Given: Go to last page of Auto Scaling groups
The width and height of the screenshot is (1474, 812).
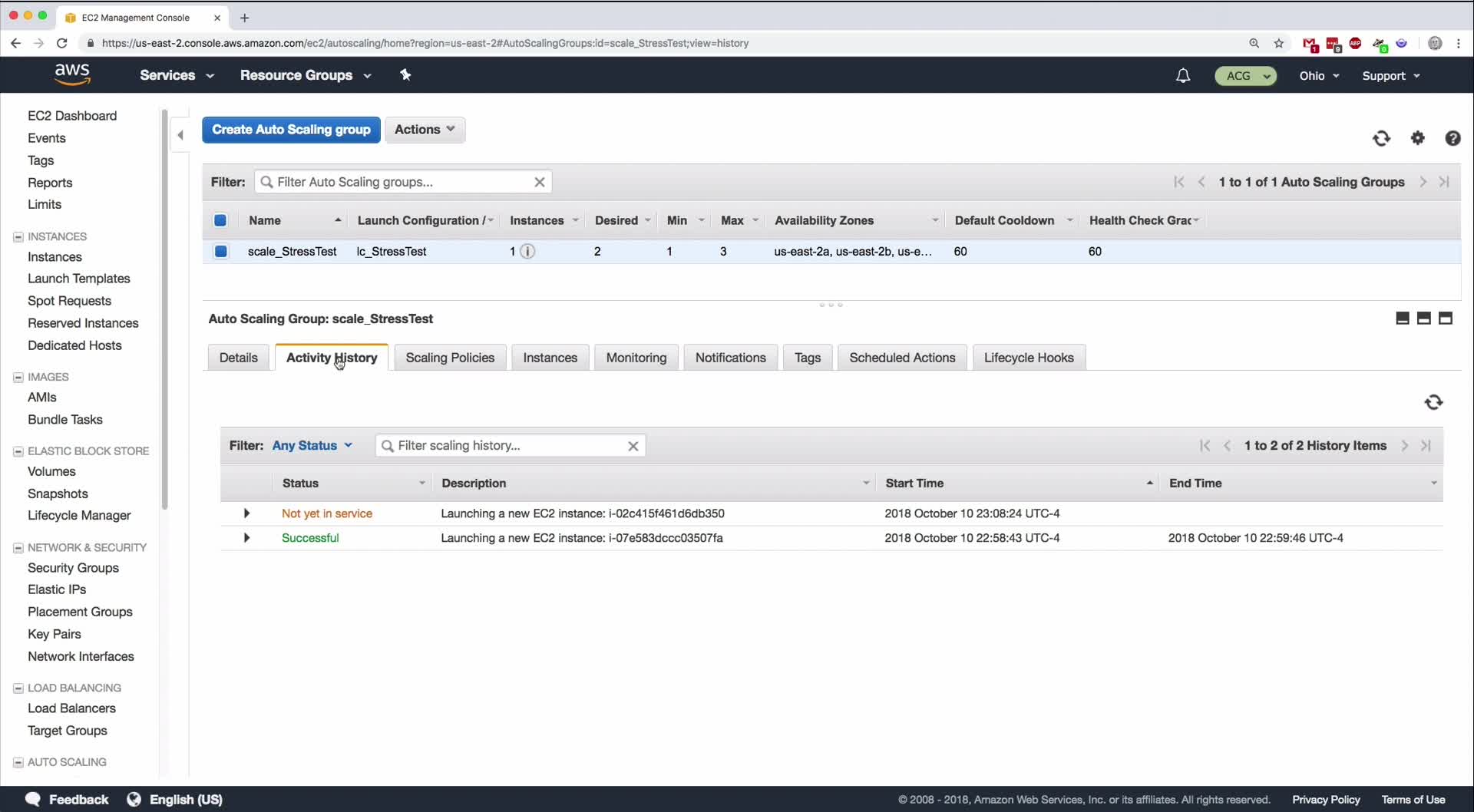Looking at the screenshot, I should pyautogui.click(x=1444, y=182).
